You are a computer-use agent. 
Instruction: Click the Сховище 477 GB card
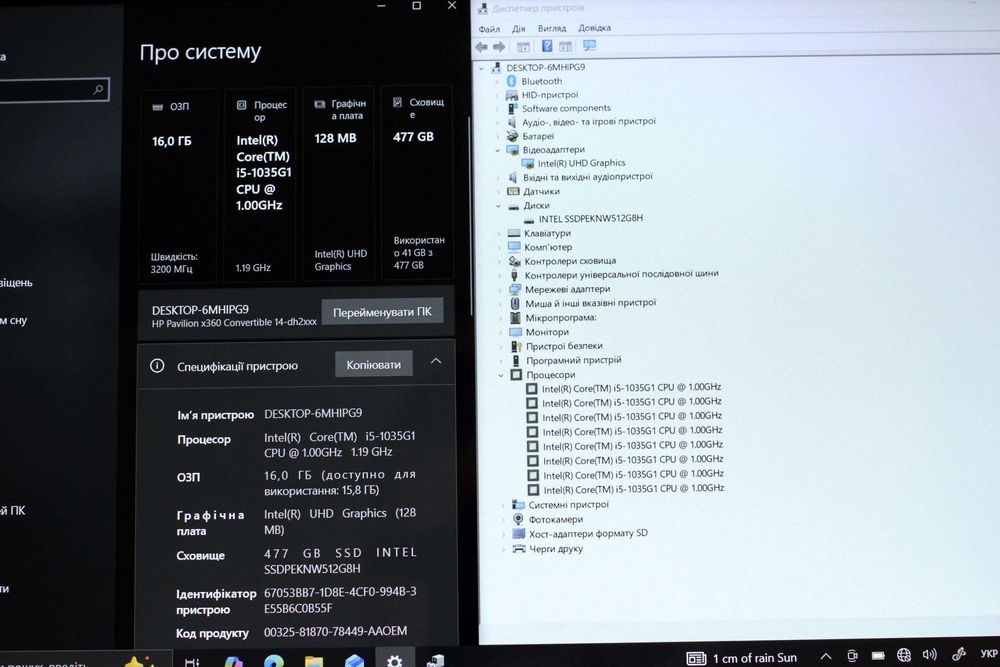click(417, 182)
